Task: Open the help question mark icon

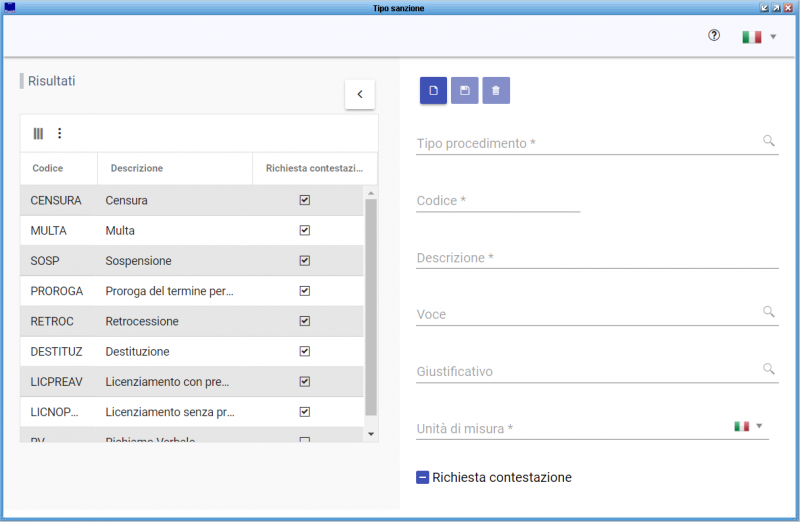Action: [x=714, y=35]
